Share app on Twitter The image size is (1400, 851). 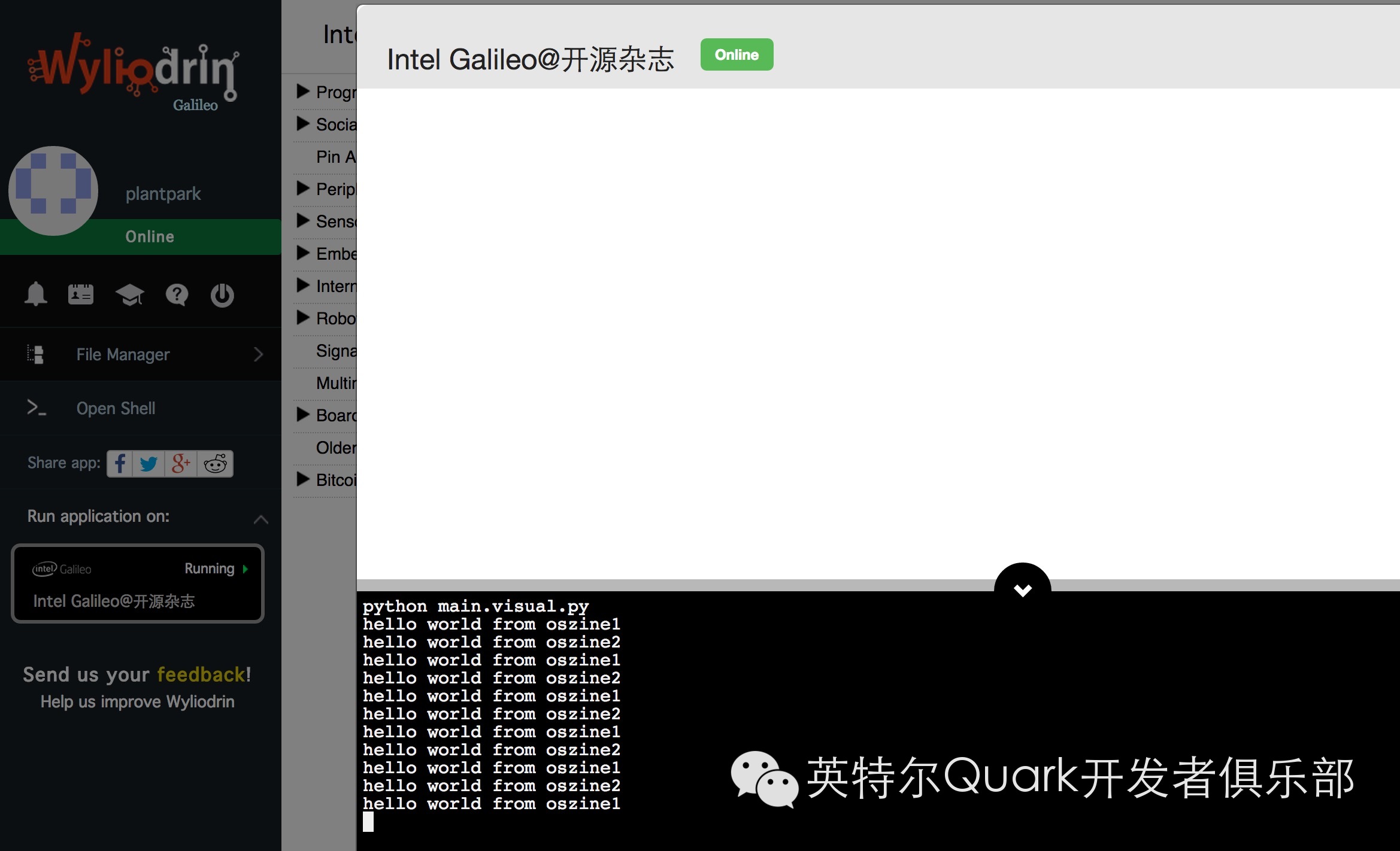click(x=149, y=464)
